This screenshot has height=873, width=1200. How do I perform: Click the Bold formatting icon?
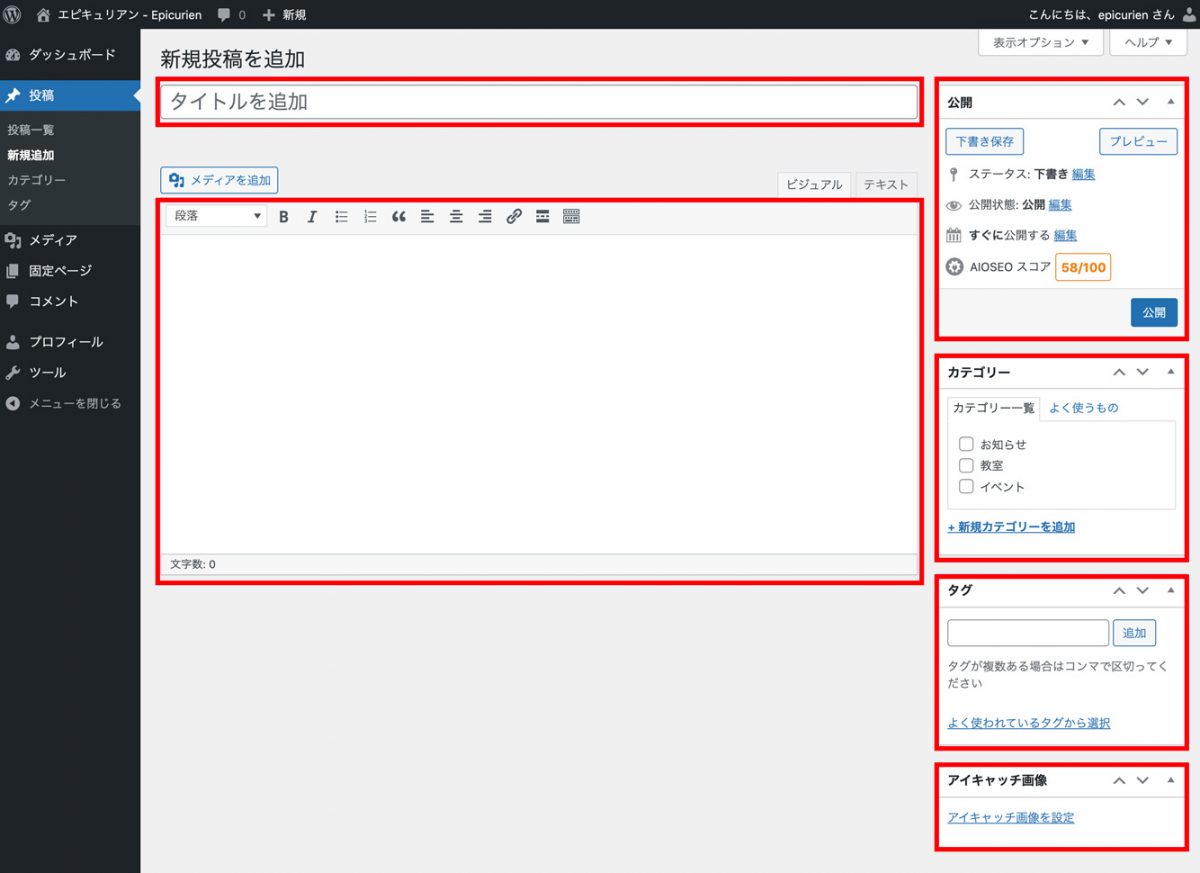coord(284,216)
